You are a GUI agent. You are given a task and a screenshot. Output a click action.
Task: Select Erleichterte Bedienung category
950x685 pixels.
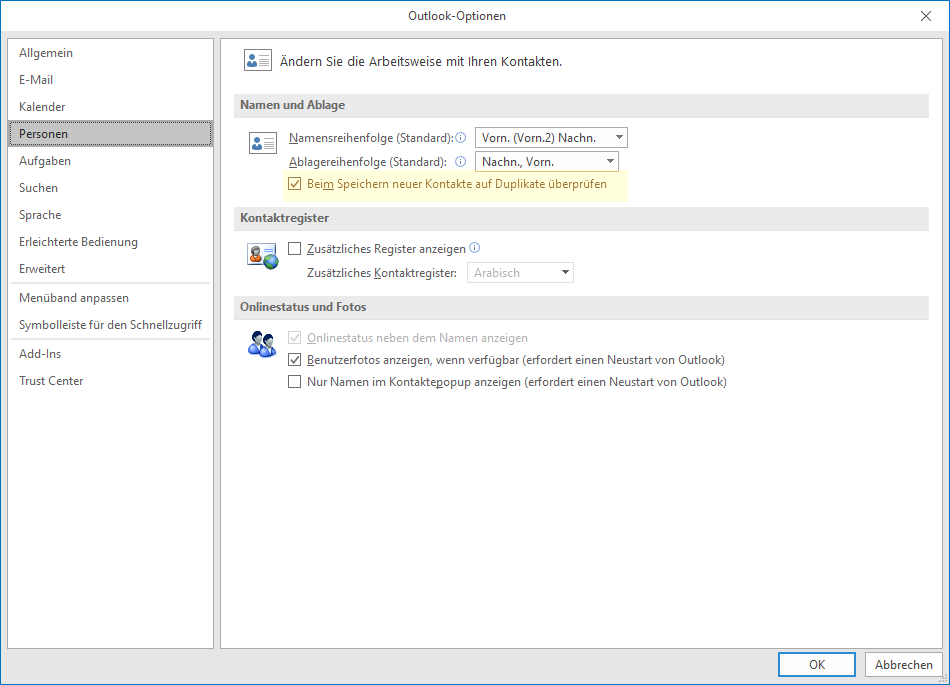click(x=110, y=242)
